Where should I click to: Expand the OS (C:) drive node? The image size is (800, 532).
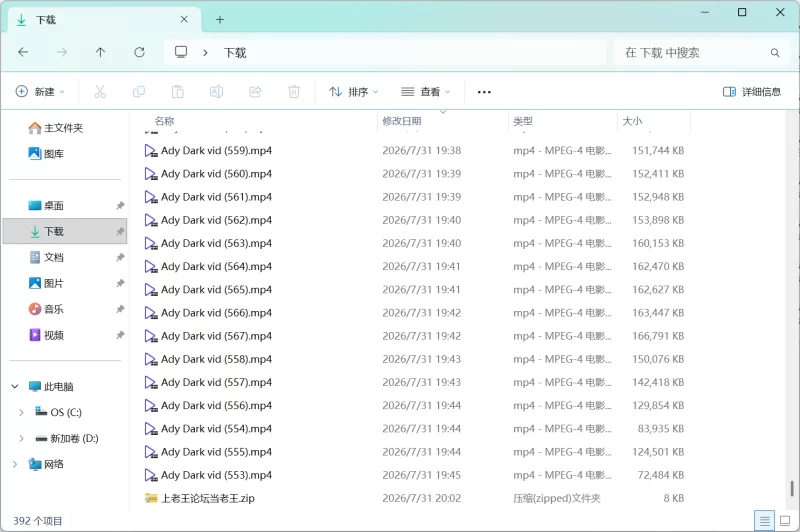tap(21, 413)
